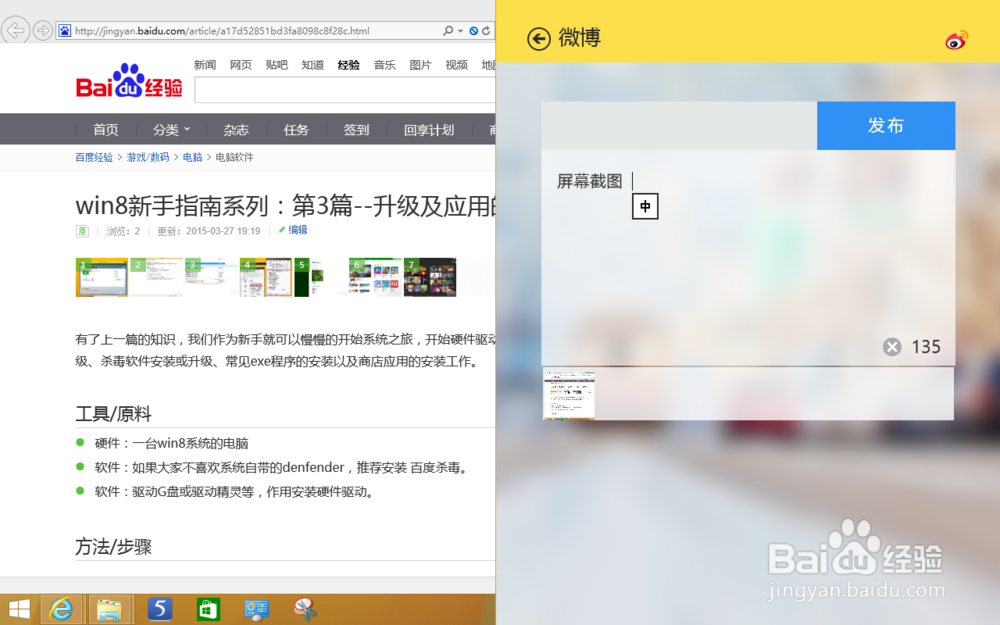Open the 音乐 link
This screenshot has height=625, width=1000.
click(385, 65)
